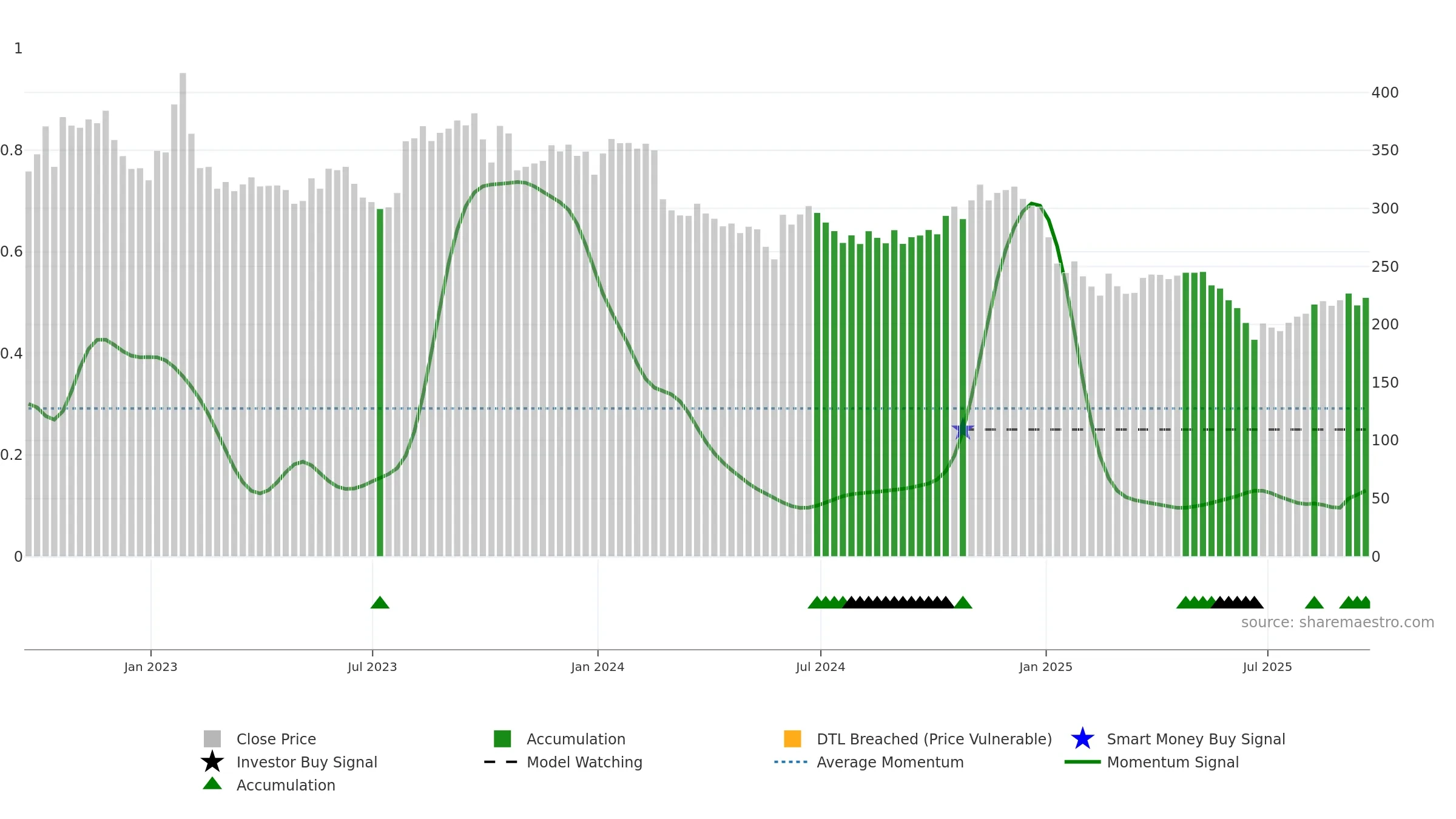This screenshot has width=1456, height=819.
Task: Click the Smart Money Buy Signal legend text
Action: (1196, 739)
